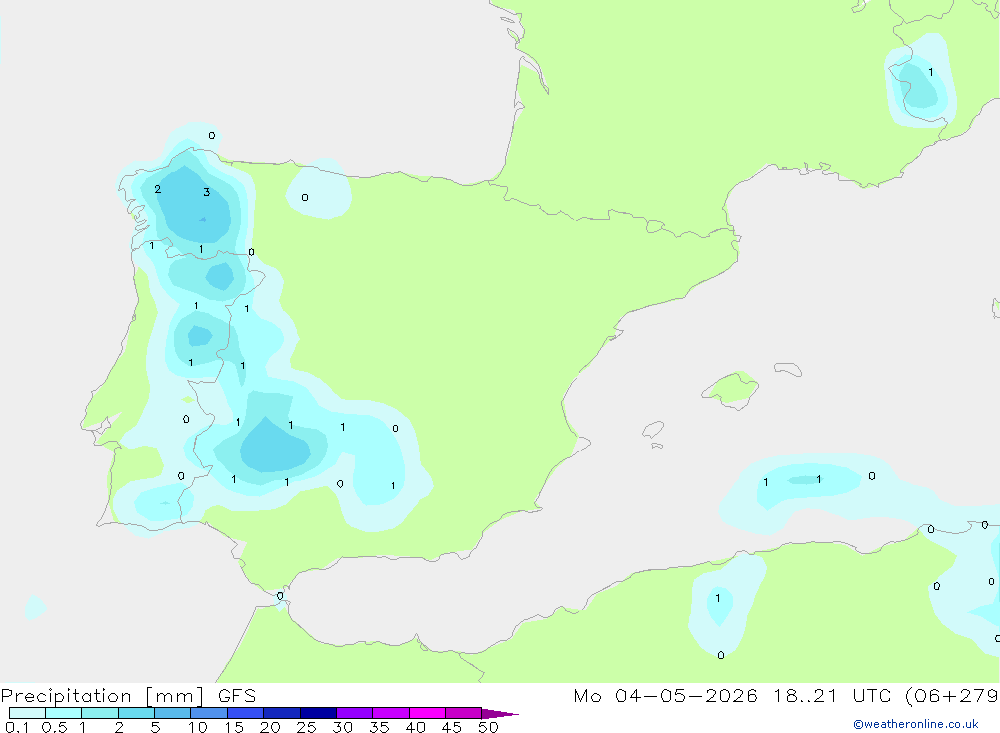The height and width of the screenshot is (733, 1000).
Task: Click Mallorca island on the map
Action: tap(731, 389)
